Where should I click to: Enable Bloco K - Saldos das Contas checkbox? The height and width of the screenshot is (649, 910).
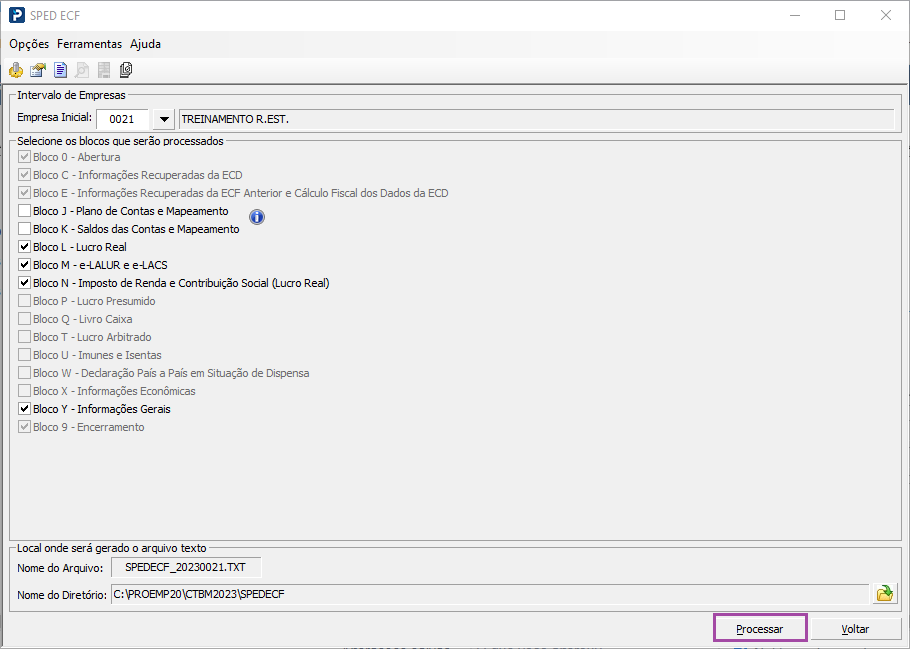pyautogui.click(x=24, y=229)
